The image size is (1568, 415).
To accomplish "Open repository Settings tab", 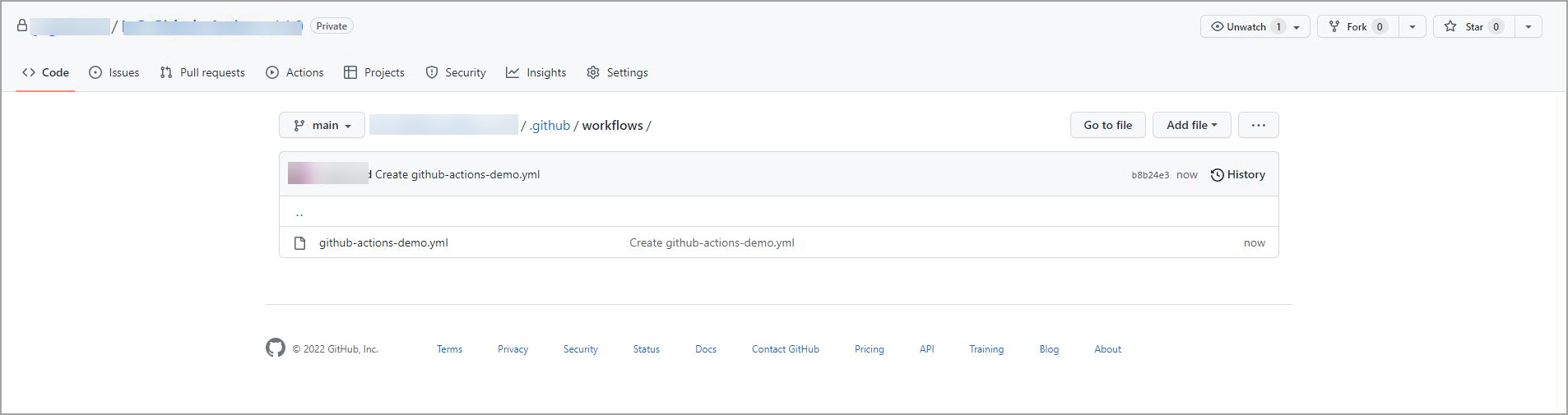I will pos(617,72).
